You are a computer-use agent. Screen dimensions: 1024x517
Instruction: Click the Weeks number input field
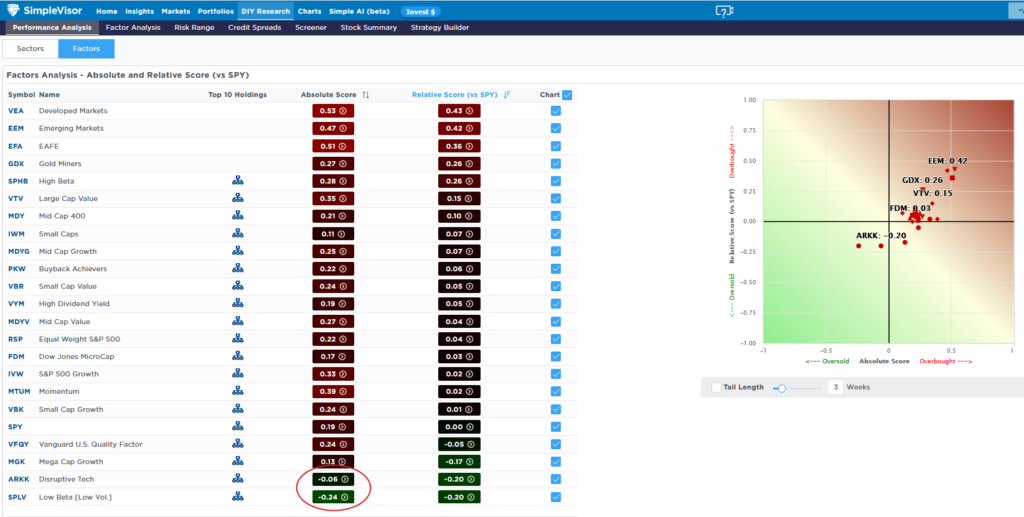pyautogui.click(x=833, y=388)
